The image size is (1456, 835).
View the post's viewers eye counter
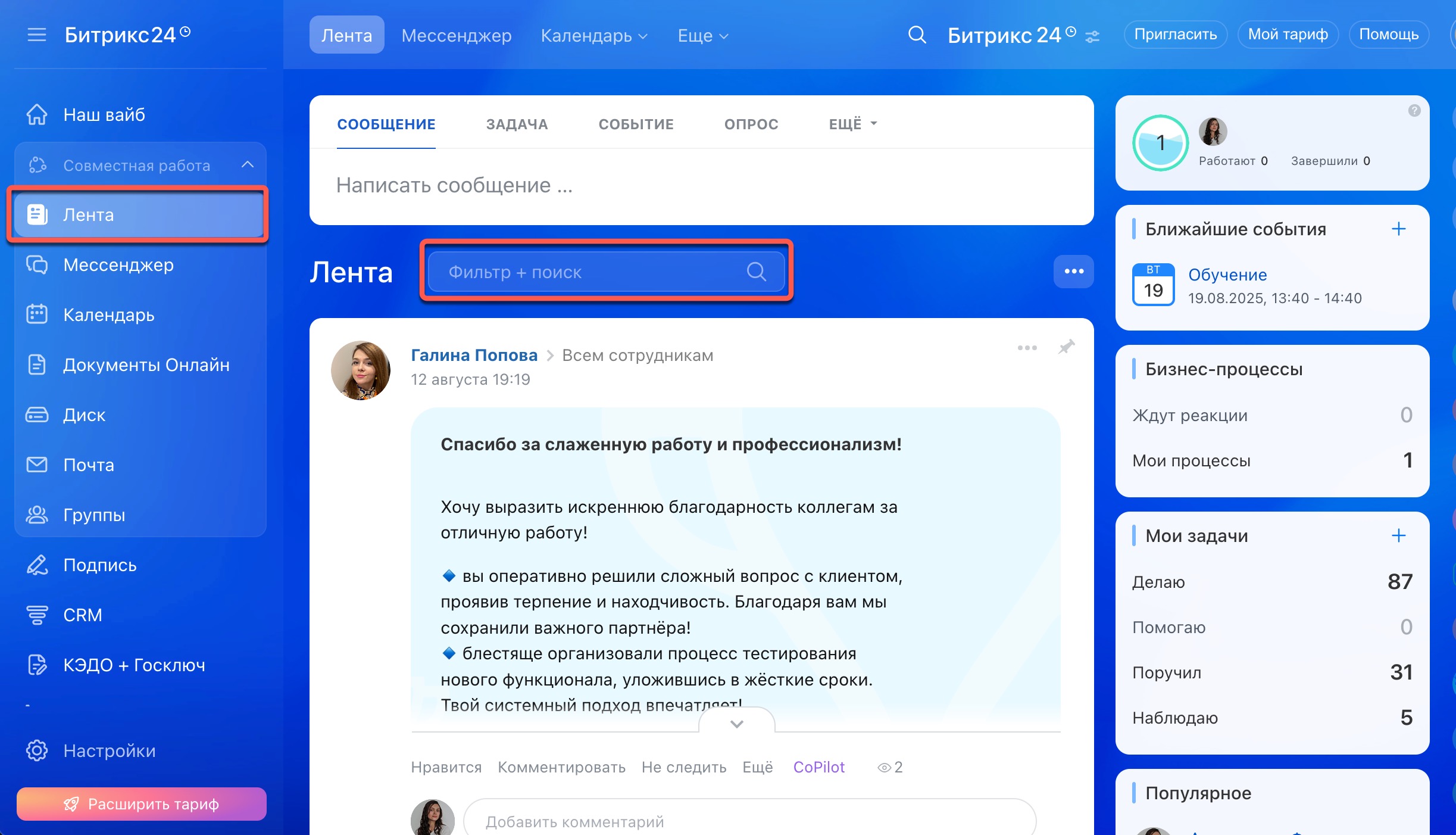[x=890, y=767]
